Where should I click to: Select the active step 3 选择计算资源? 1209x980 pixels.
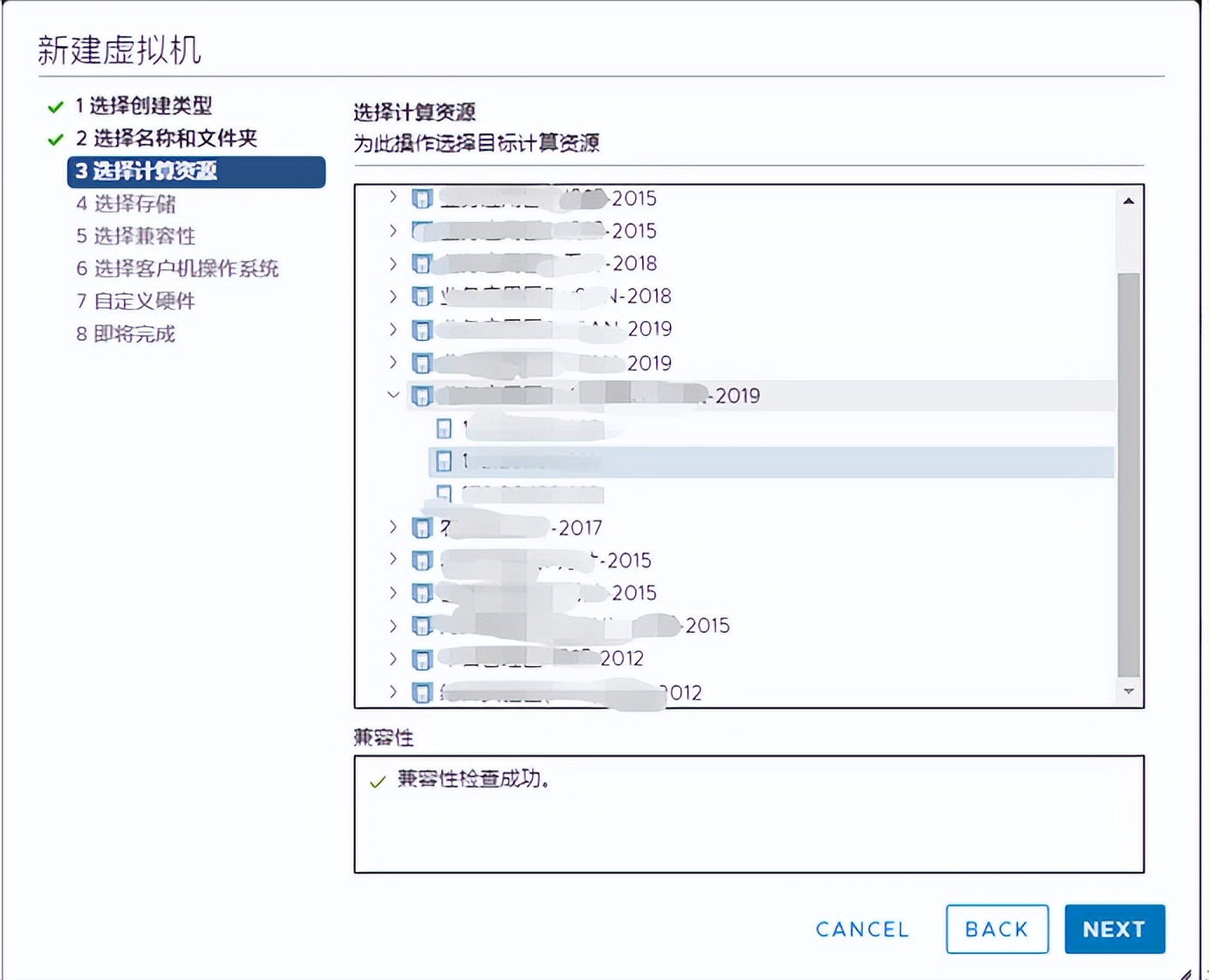(196, 172)
